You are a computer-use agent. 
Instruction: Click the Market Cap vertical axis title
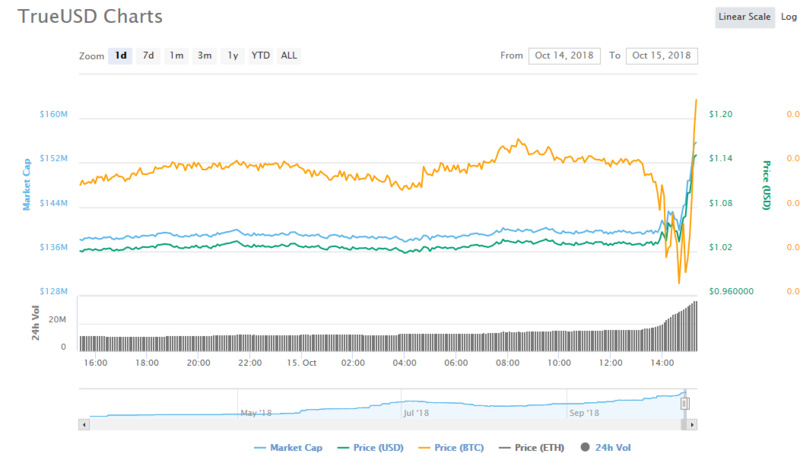coord(27,184)
